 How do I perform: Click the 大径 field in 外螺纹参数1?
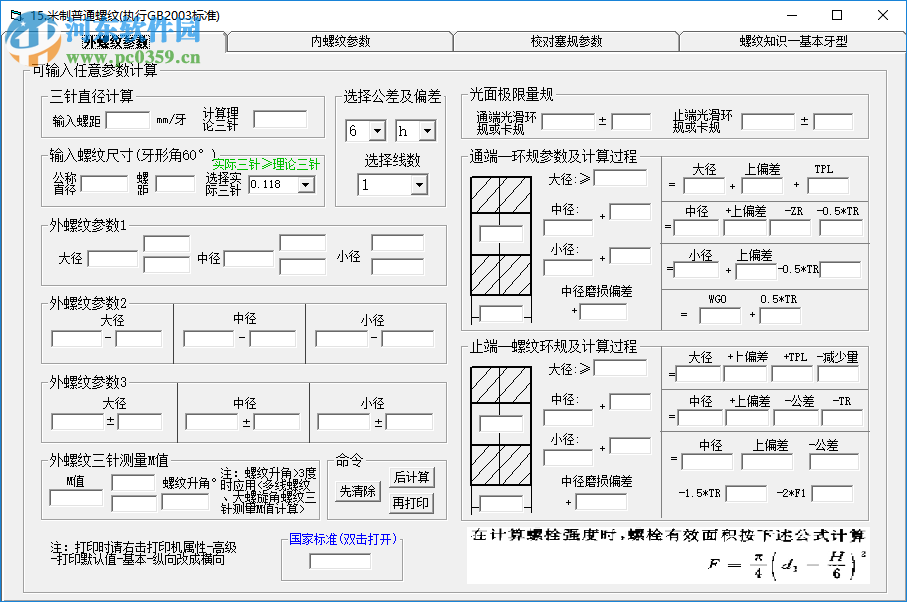[x=111, y=257]
